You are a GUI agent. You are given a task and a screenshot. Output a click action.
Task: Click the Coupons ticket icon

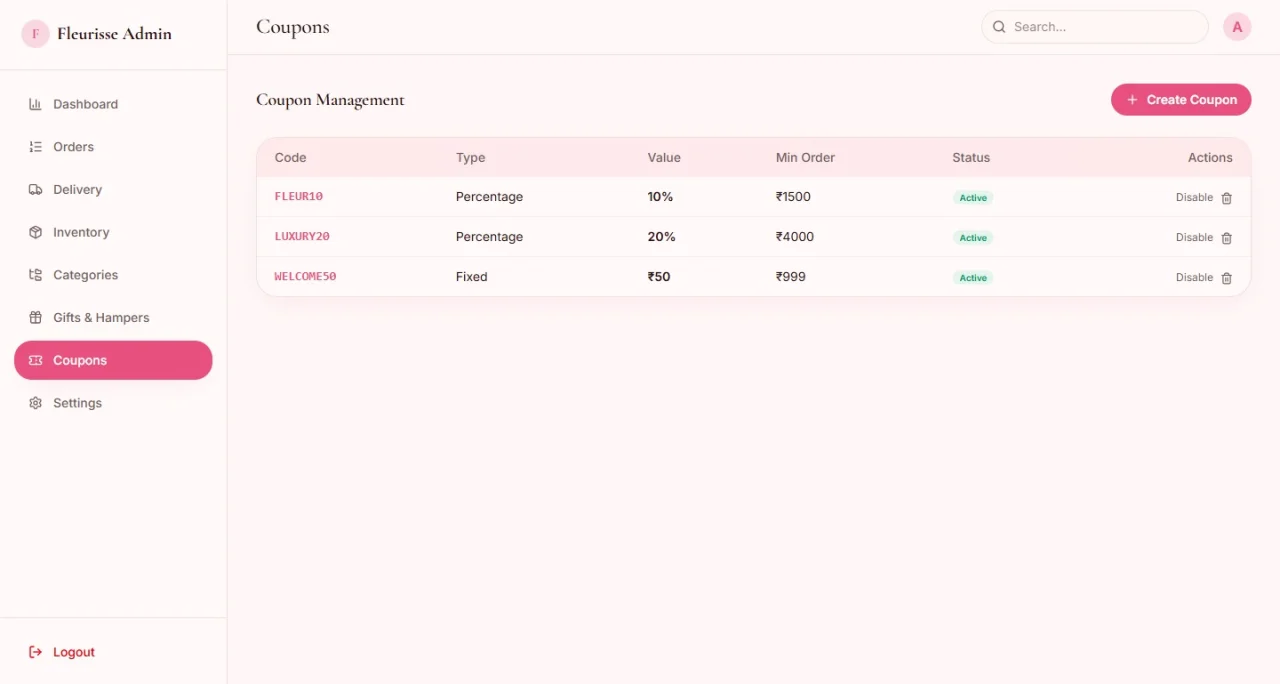(35, 360)
